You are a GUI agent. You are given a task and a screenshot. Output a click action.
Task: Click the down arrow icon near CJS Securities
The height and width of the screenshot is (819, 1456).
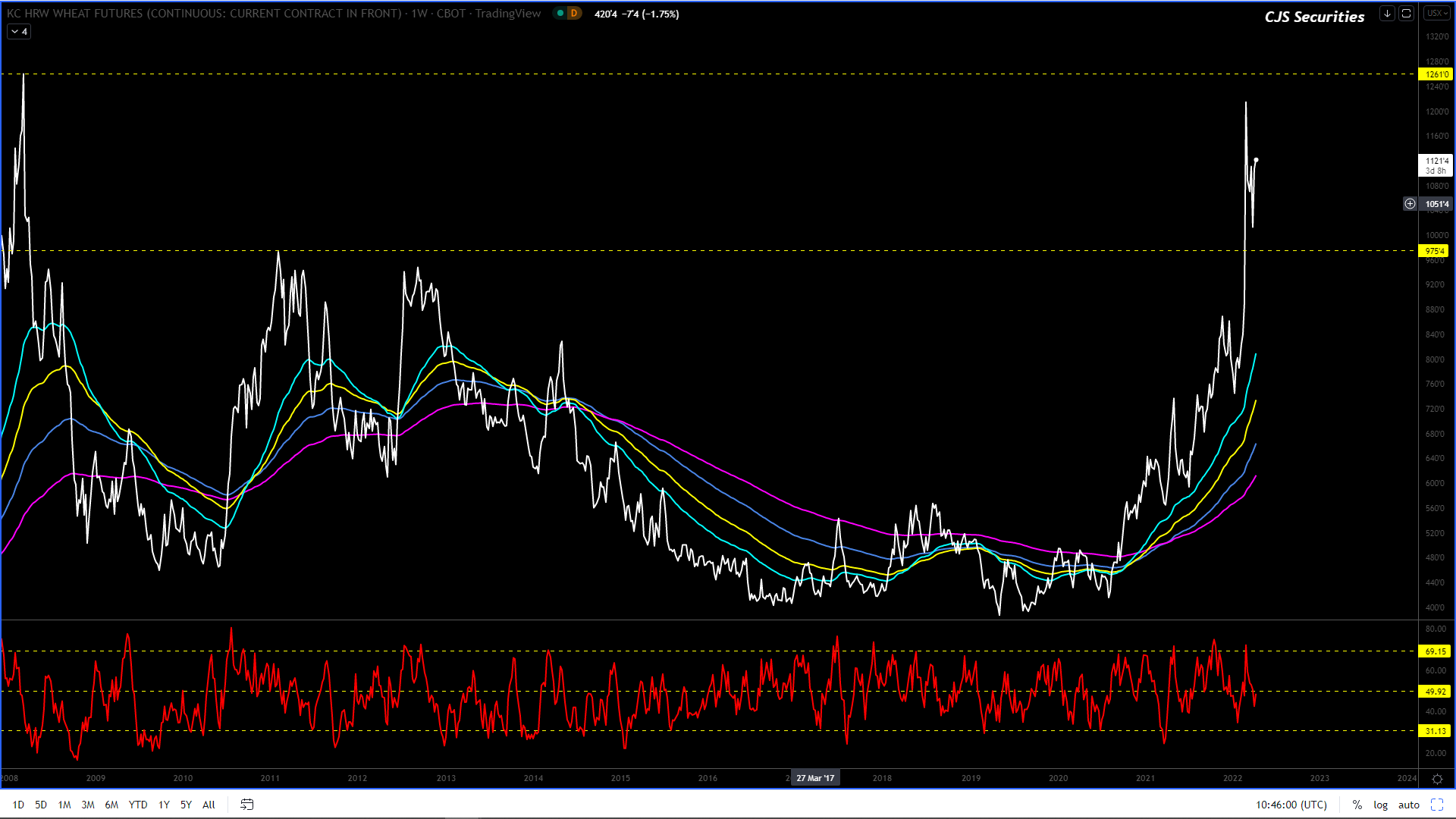point(1387,14)
